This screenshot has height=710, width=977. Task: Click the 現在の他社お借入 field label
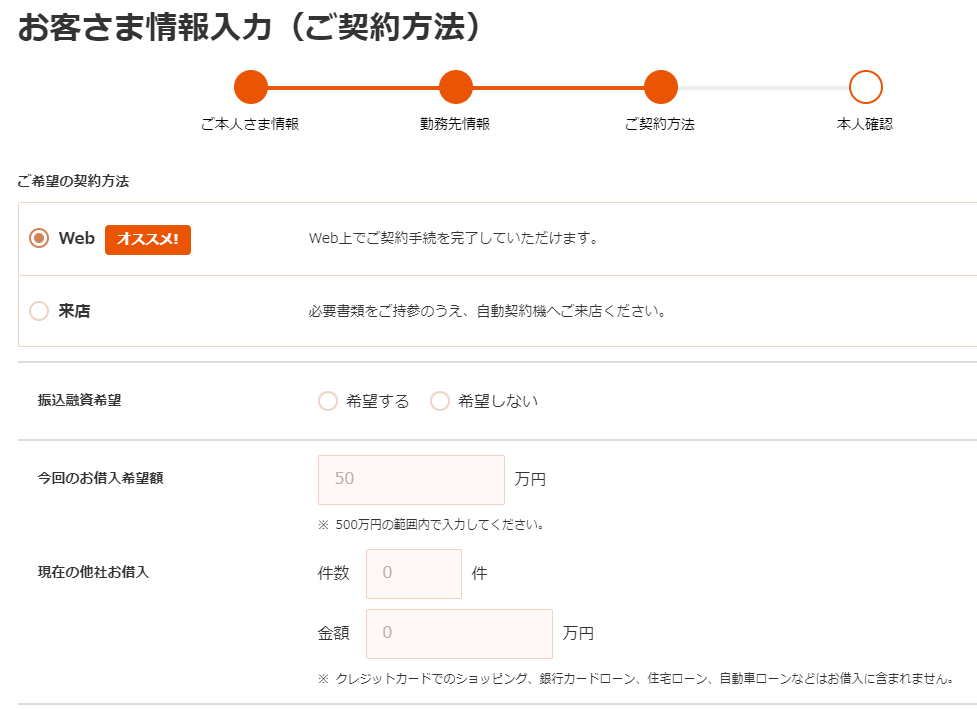click(x=93, y=573)
